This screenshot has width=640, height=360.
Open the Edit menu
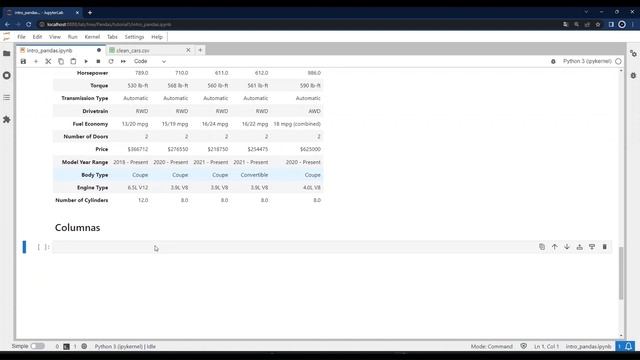[x=37, y=37]
